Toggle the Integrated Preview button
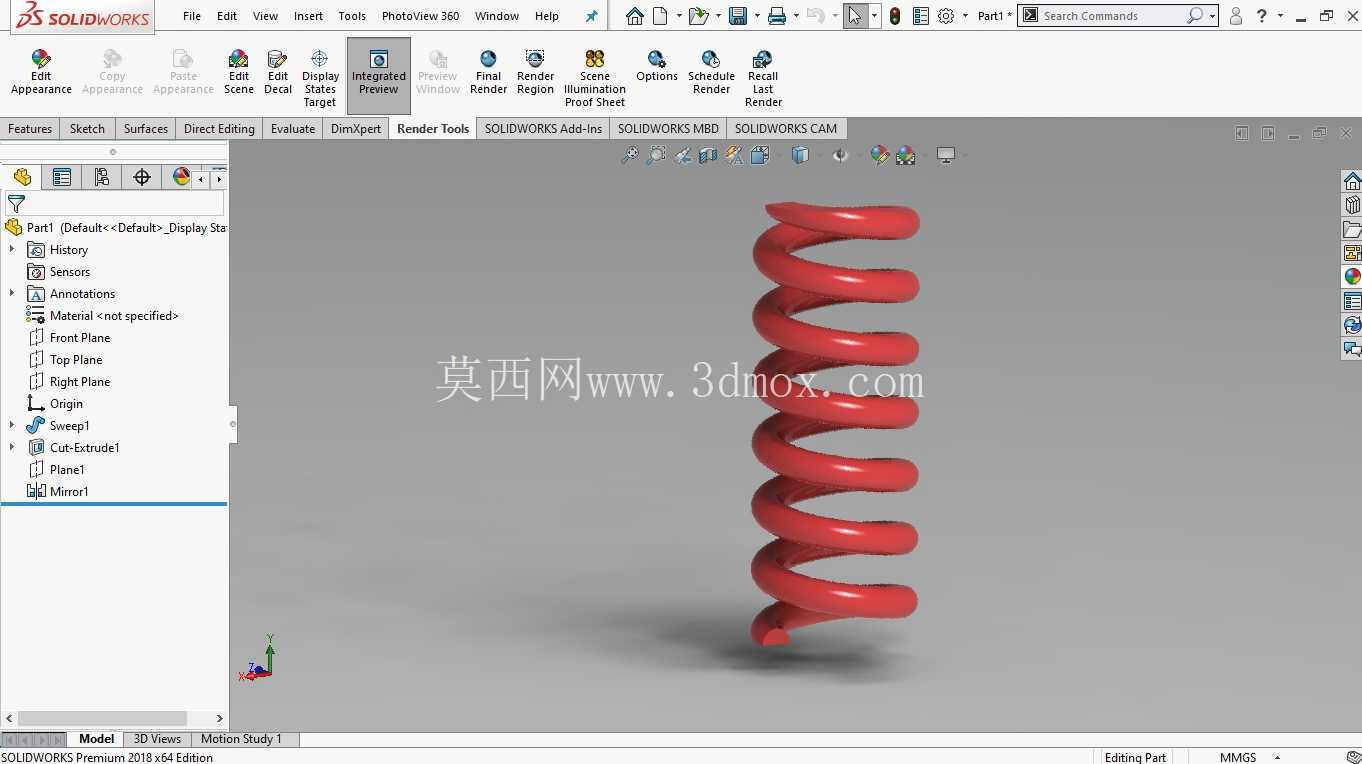 (x=379, y=75)
